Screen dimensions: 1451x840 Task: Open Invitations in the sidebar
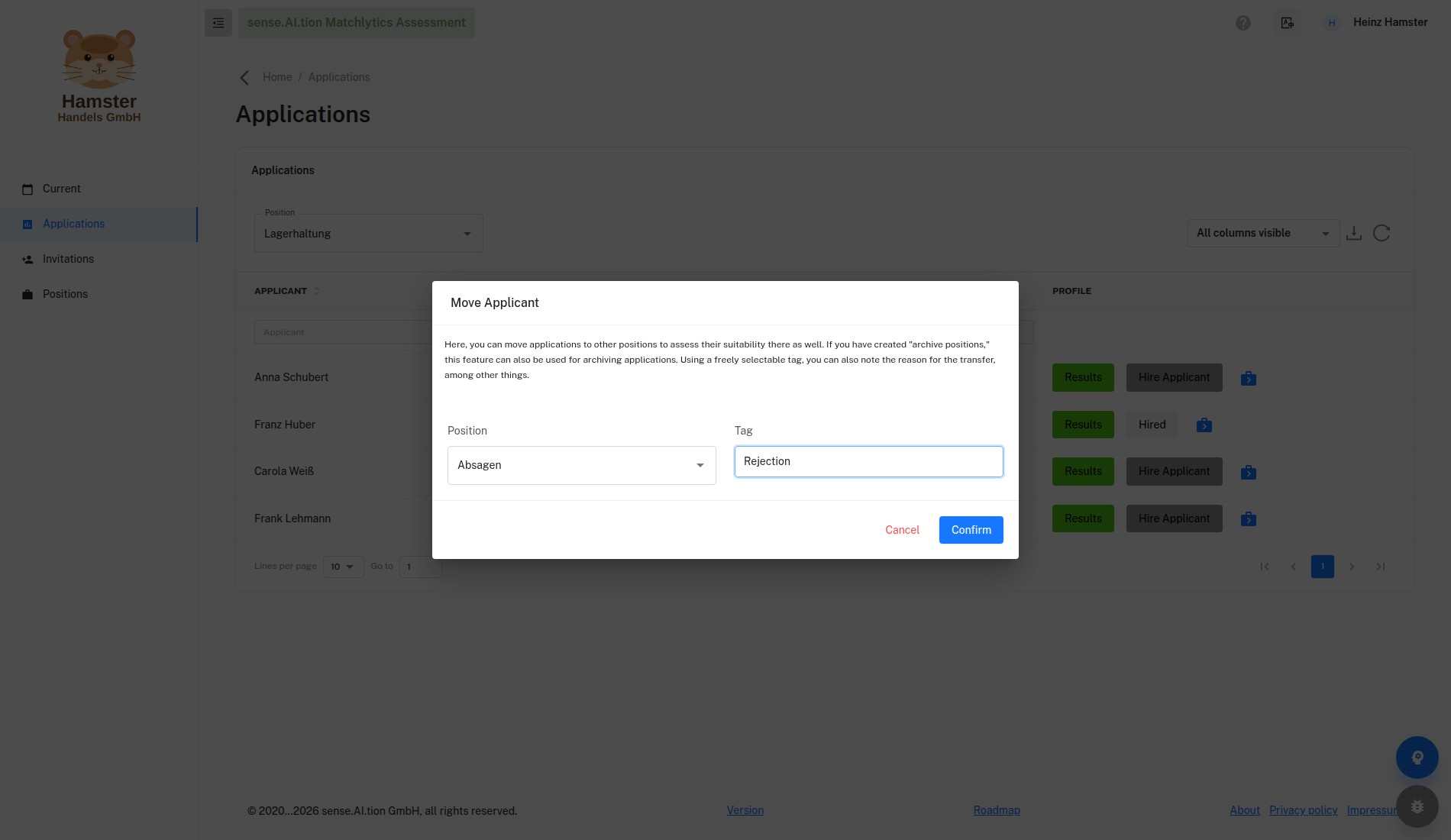tap(99, 259)
